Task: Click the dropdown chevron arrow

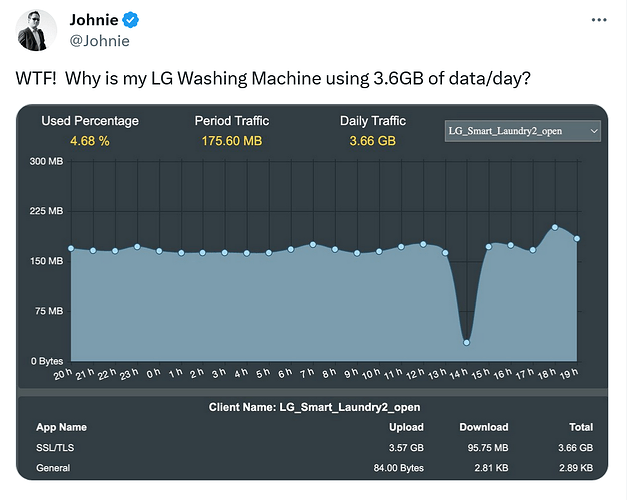Action: point(594,131)
